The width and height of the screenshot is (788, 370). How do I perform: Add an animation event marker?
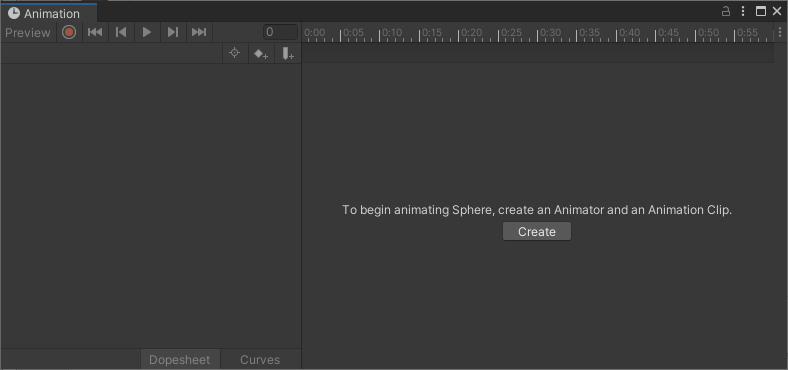287,53
